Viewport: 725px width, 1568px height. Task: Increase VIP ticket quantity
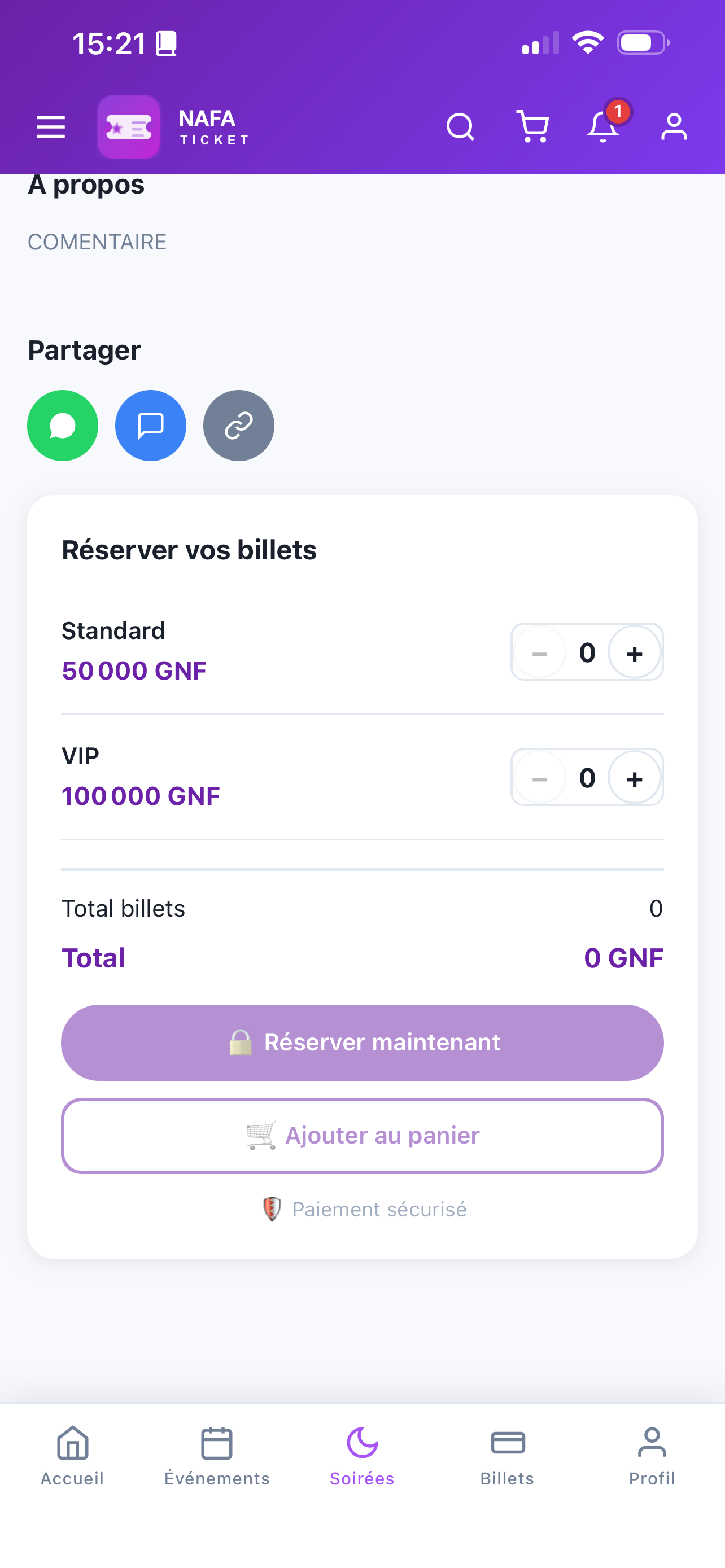[634, 778]
